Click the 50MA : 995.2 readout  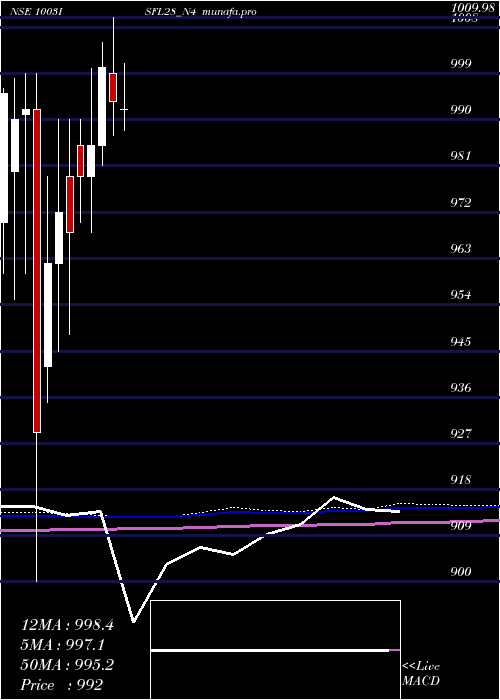[67, 665]
